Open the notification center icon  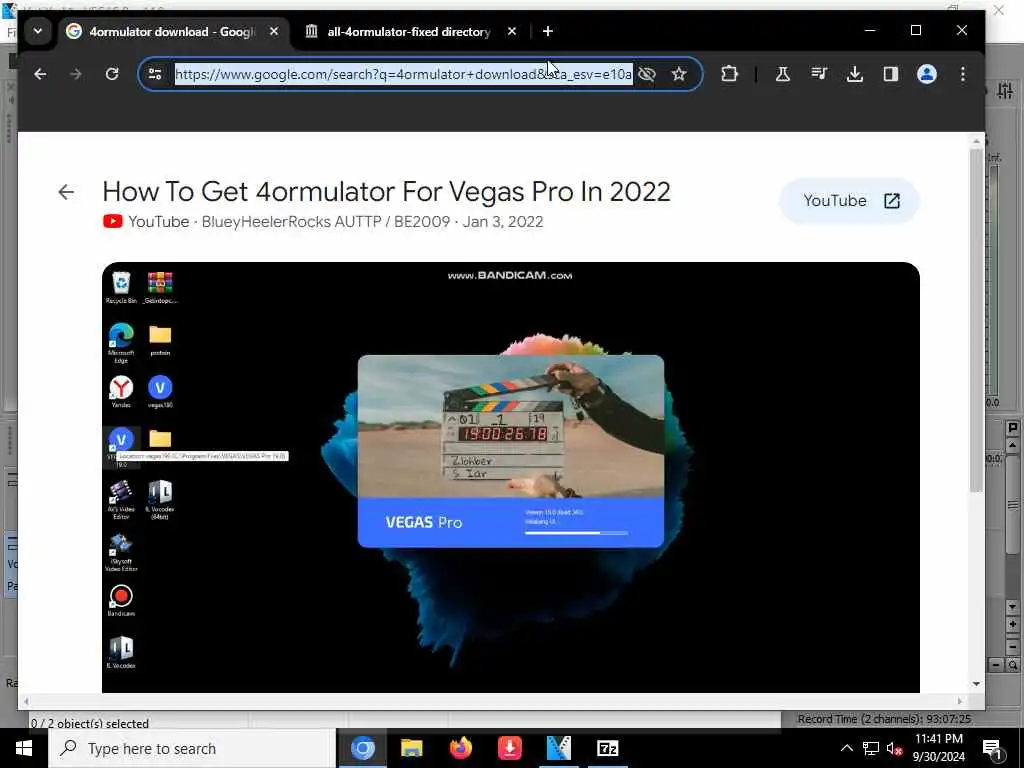click(992, 749)
